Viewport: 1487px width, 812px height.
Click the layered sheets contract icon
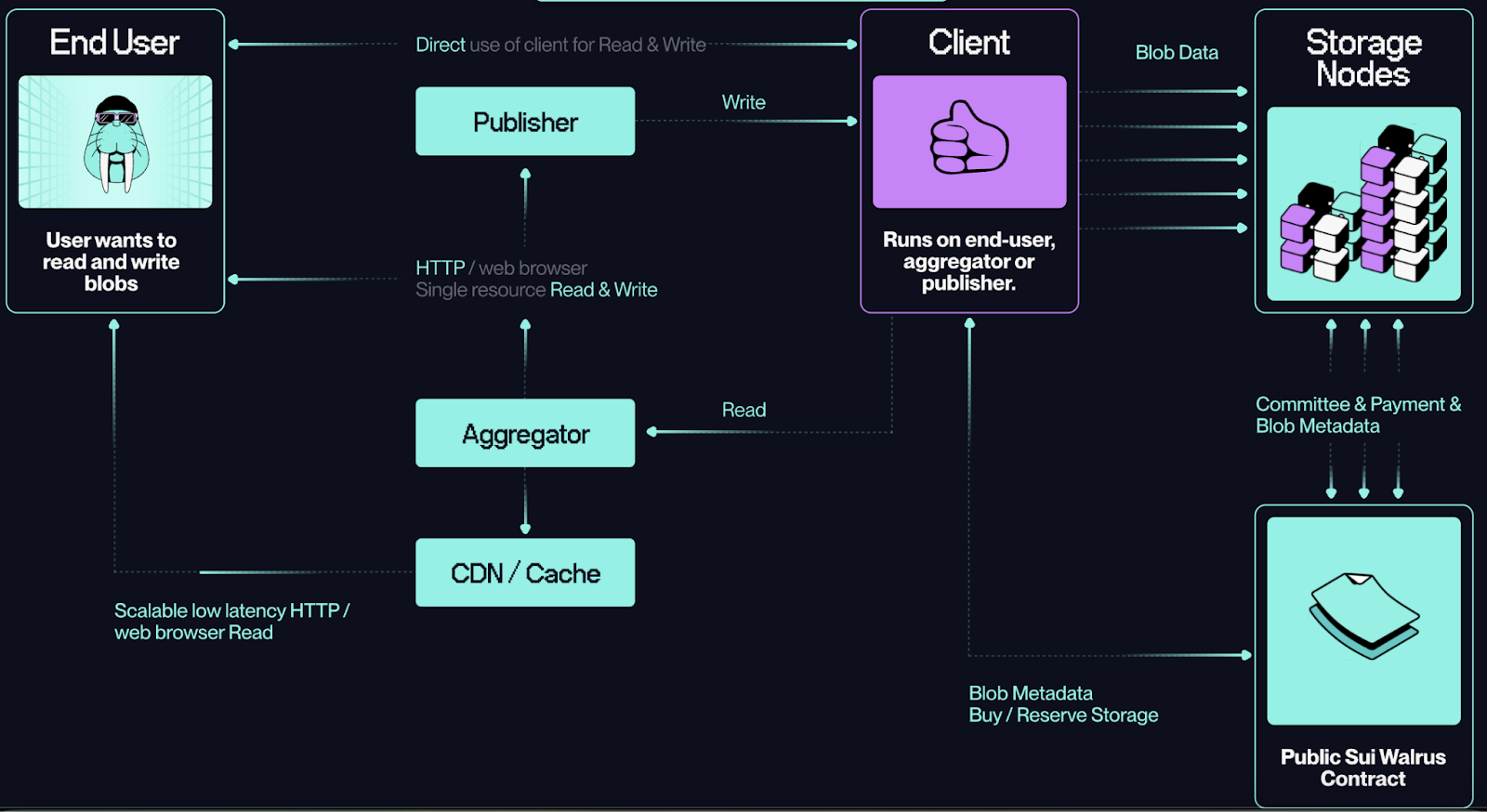(x=1363, y=616)
